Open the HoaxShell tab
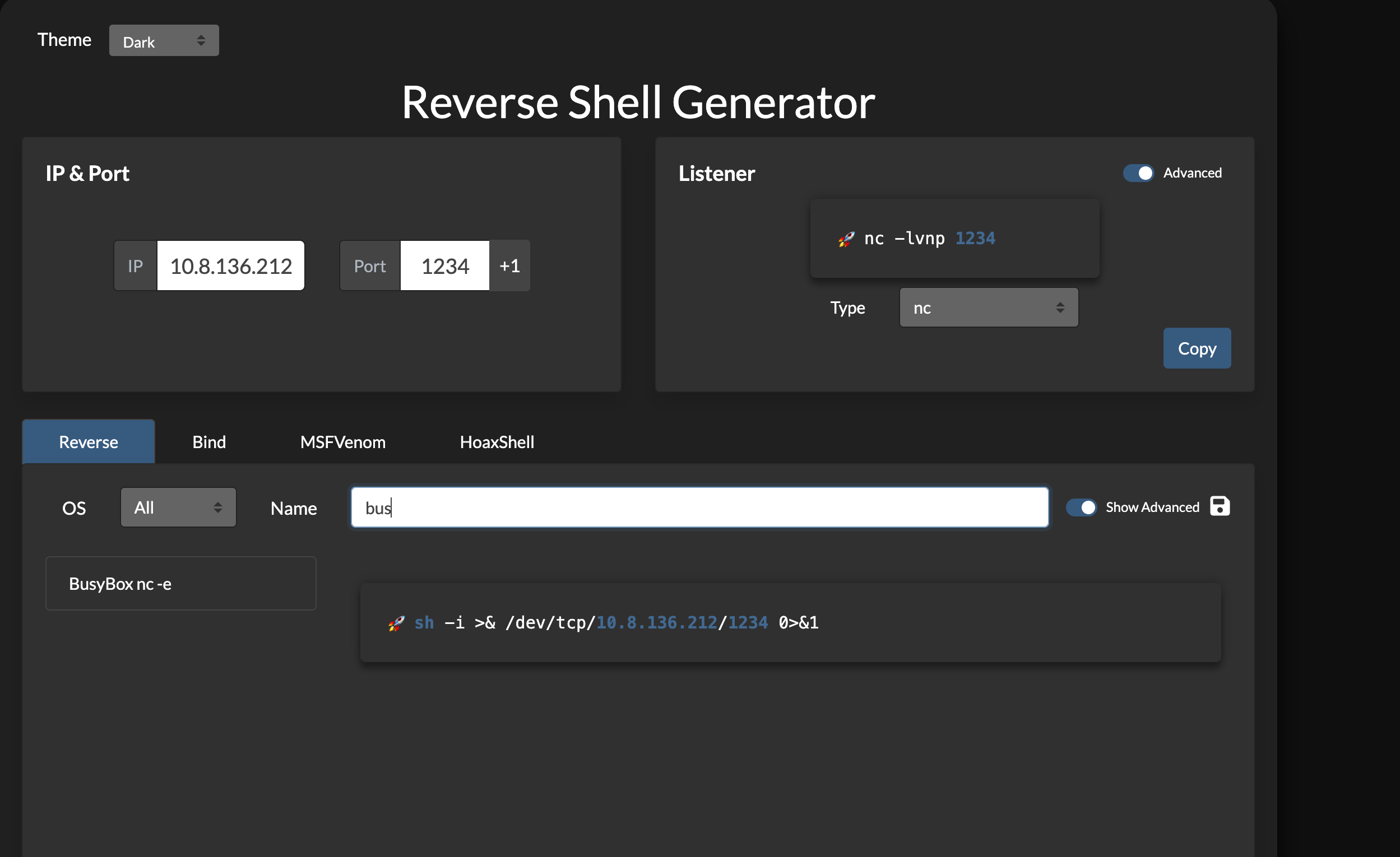The width and height of the screenshot is (1400, 857). 497,442
